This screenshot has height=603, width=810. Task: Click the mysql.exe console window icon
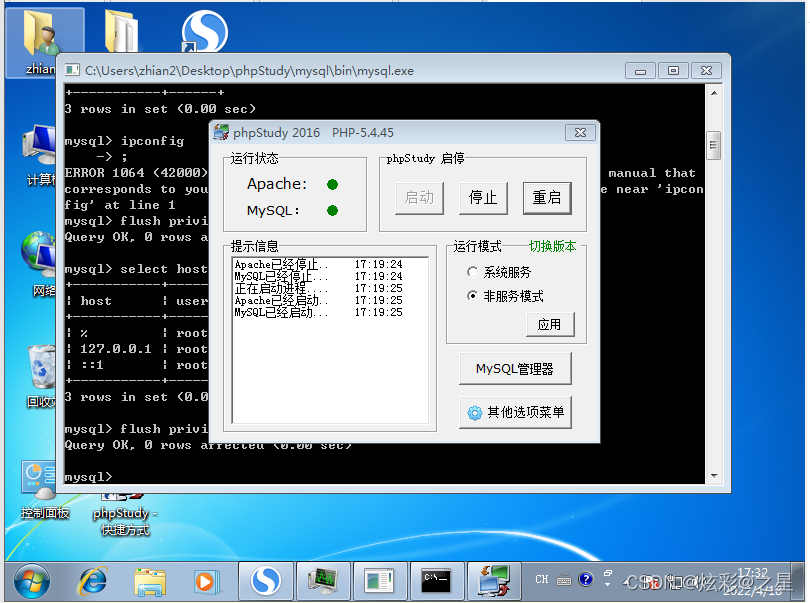[x=72, y=70]
